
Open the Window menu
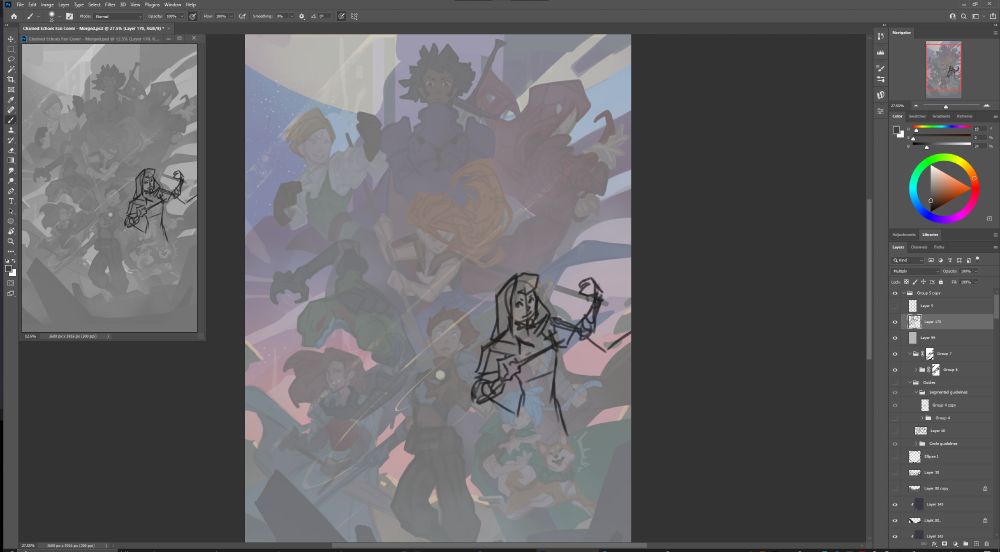[173, 4]
